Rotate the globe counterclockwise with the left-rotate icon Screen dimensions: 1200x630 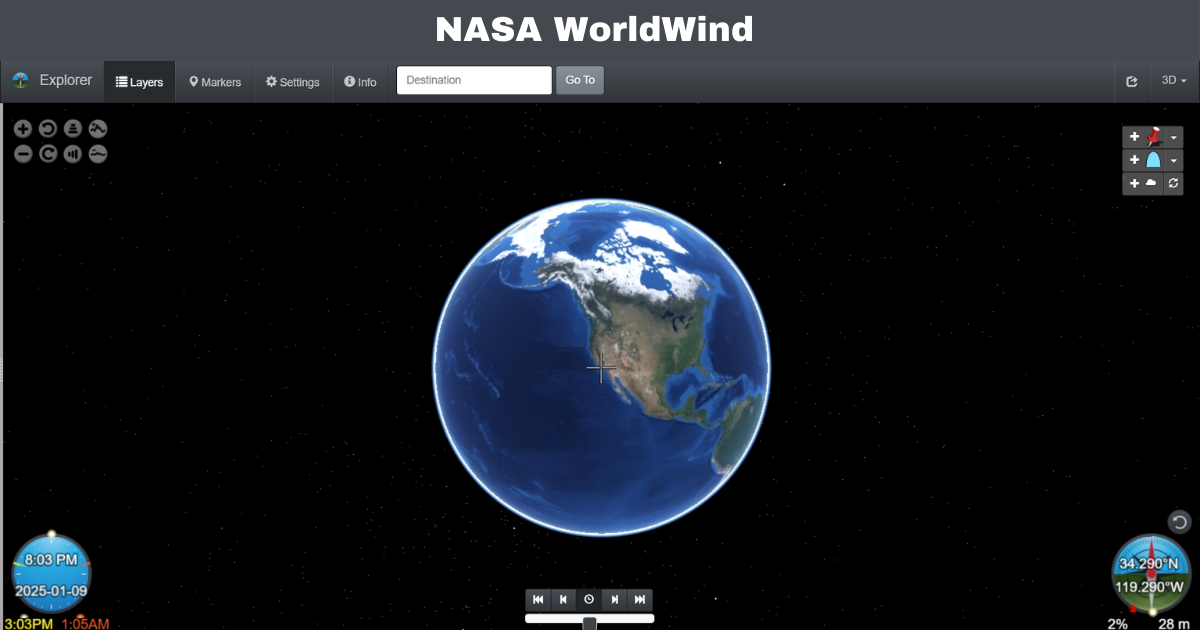point(48,128)
